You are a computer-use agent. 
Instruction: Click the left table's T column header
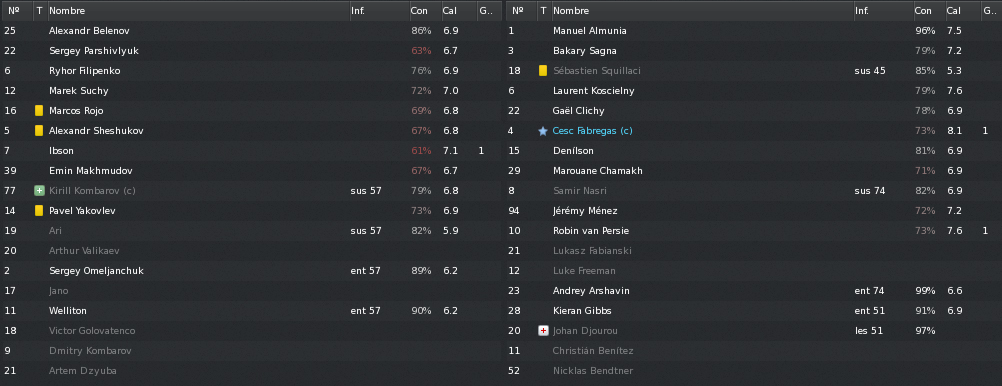click(x=40, y=11)
